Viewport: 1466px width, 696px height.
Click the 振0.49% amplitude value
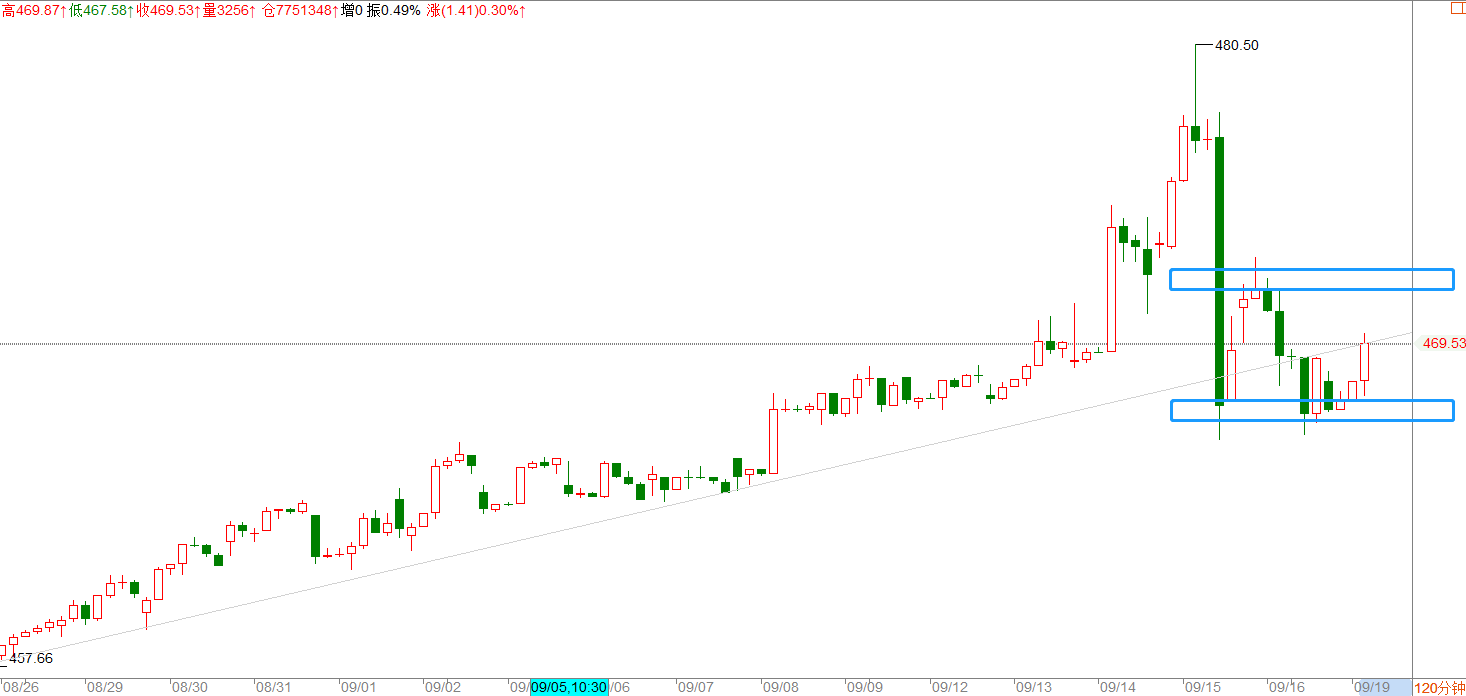click(x=394, y=10)
